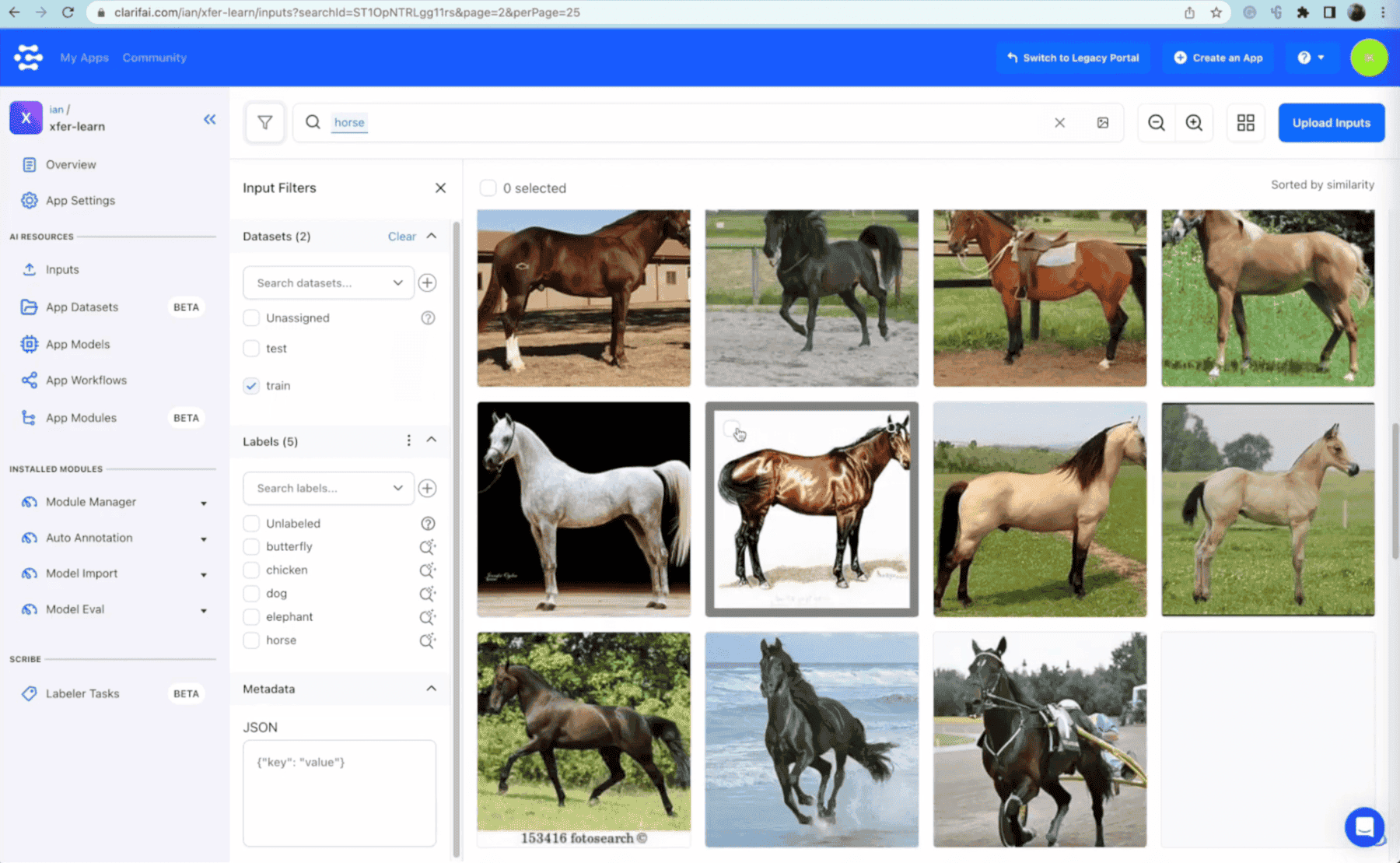Enable the horse label filter

[251, 640]
